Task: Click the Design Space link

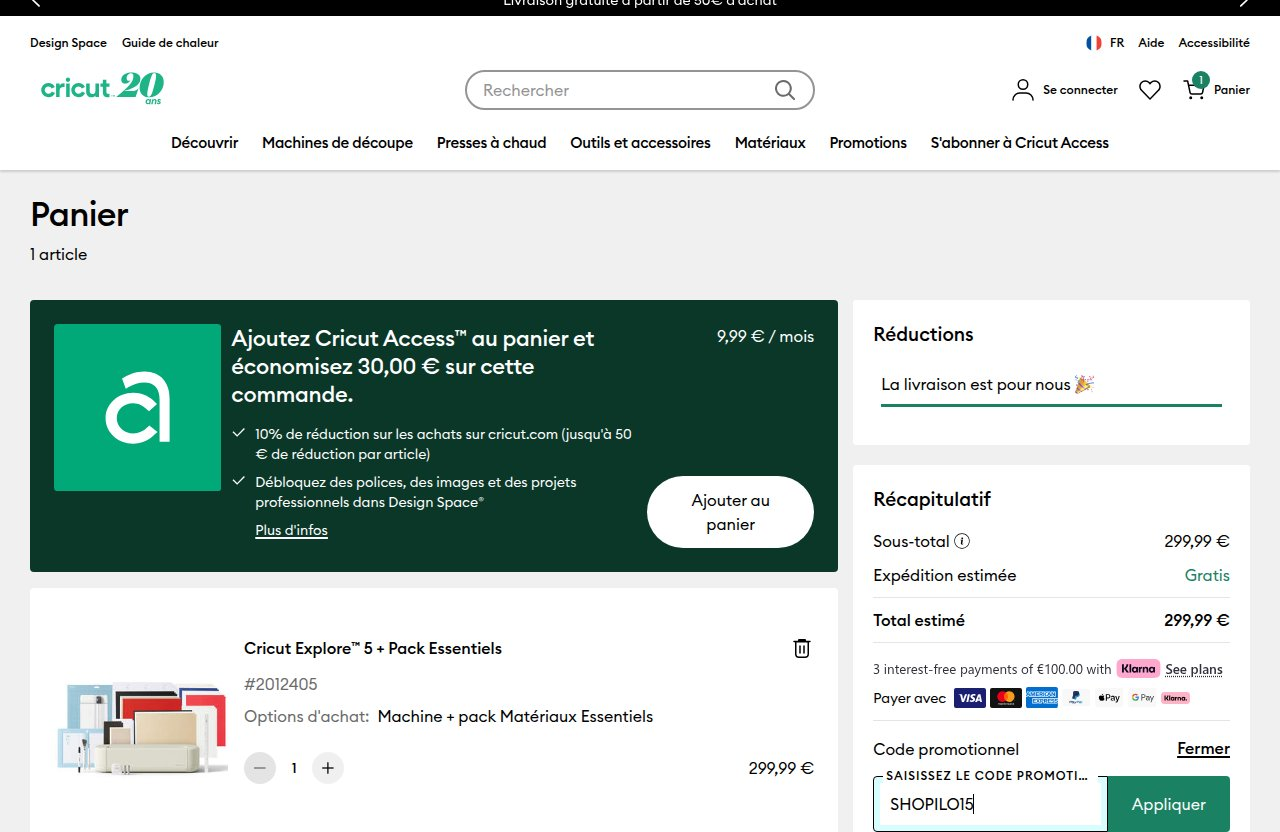Action: 68,43
